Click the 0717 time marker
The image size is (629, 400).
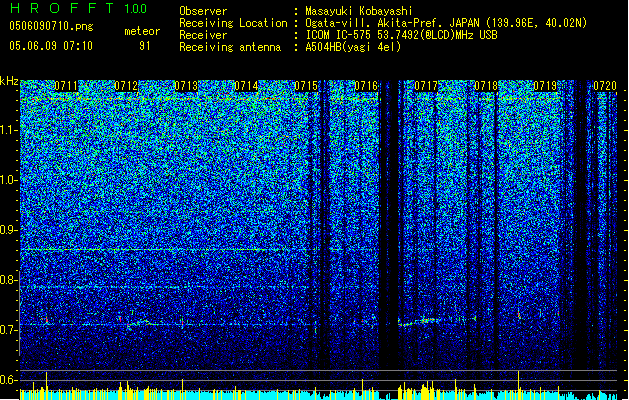426,86
